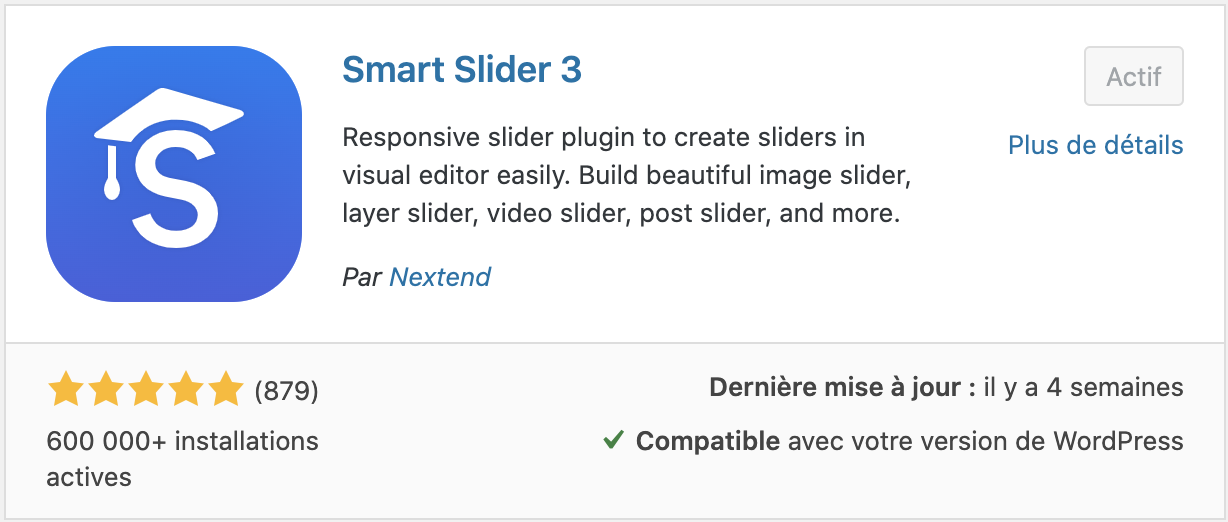
Task: Select the fifth rating star
Action: pyautogui.click(x=225, y=389)
